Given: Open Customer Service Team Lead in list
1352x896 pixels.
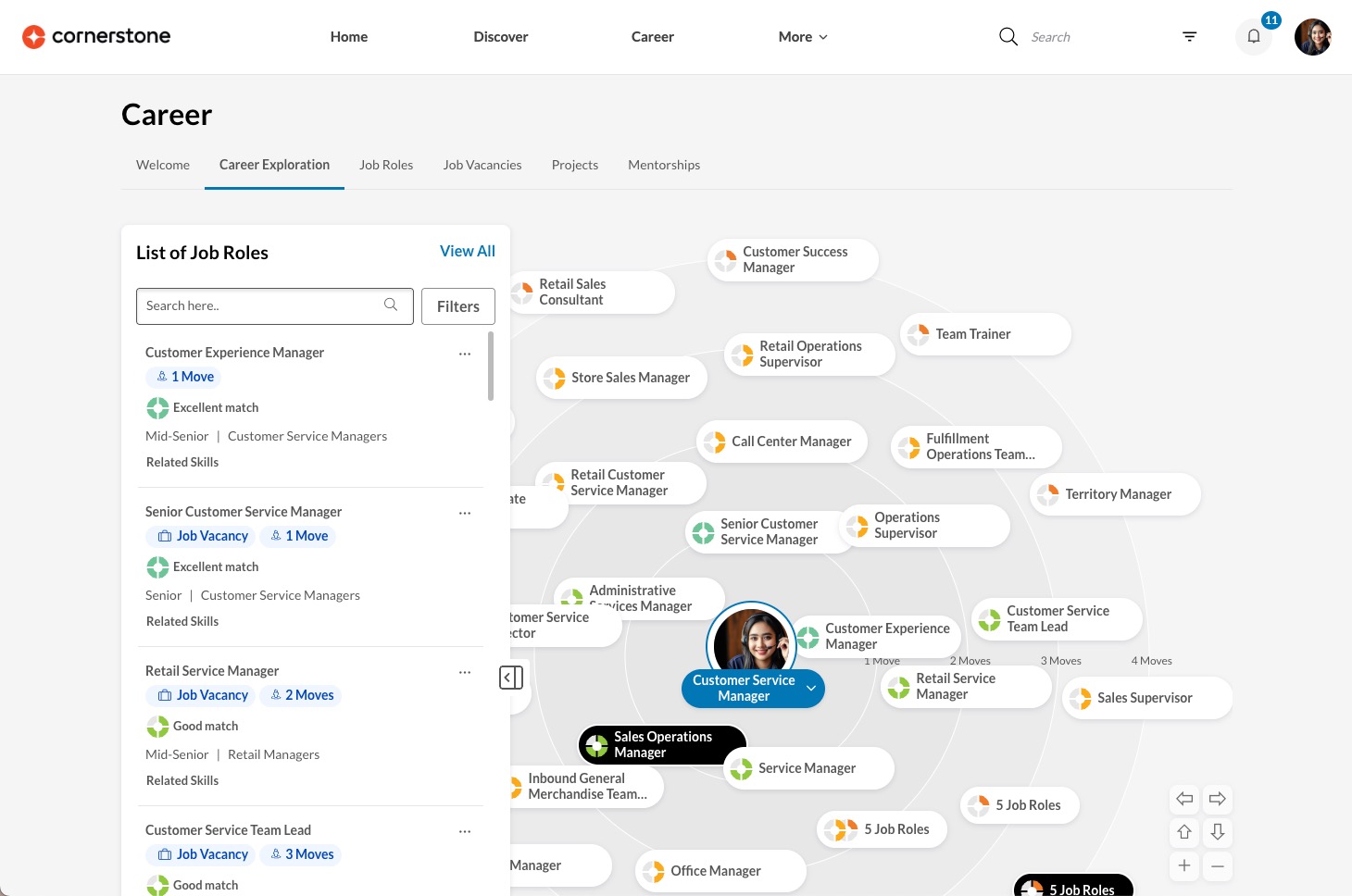Looking at the screenshot, I should 228,830.
